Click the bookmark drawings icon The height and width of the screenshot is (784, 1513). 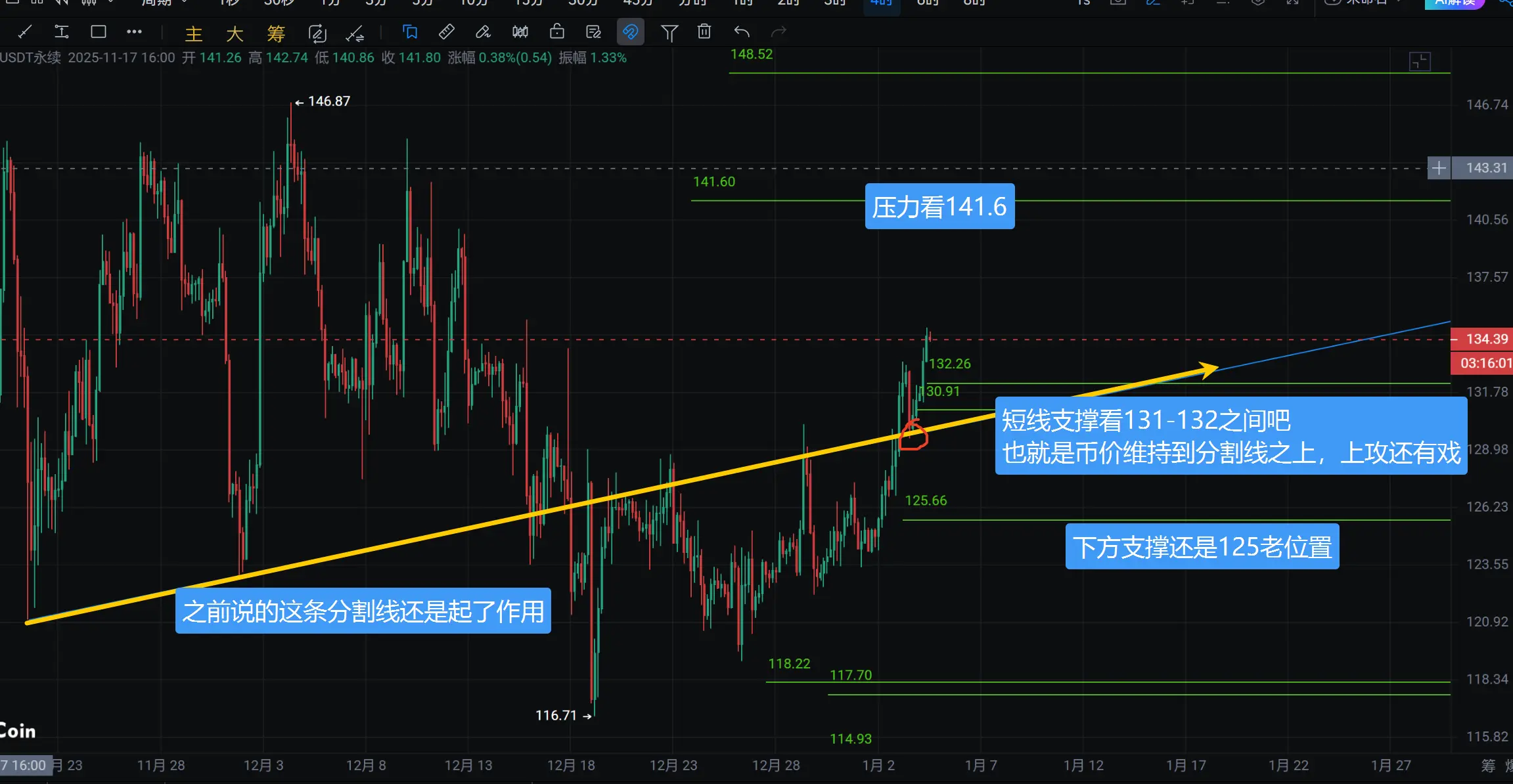(x=409, y=32)
